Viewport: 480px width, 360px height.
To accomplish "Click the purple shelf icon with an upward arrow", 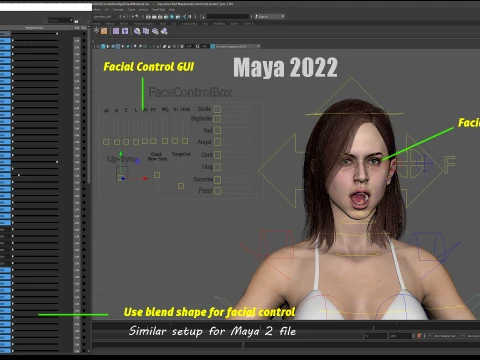I will tap(125, 31).
